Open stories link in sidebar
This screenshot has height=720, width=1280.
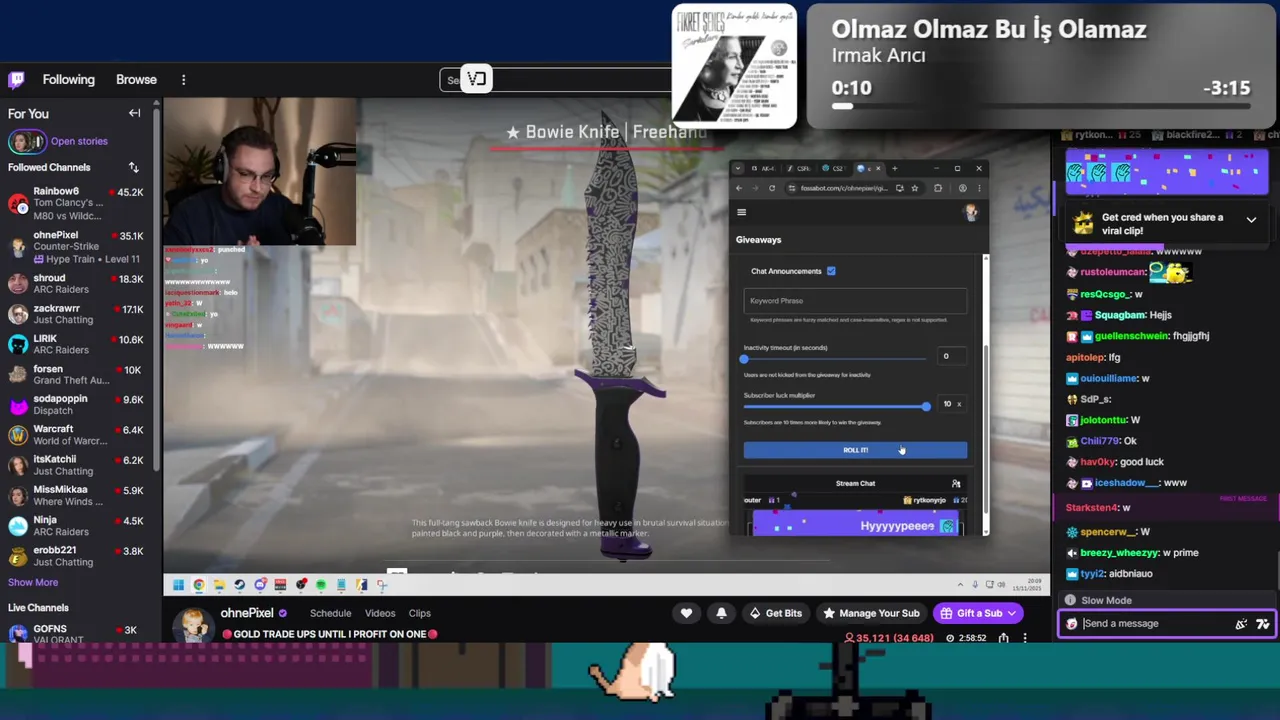[x=79, y=142]
